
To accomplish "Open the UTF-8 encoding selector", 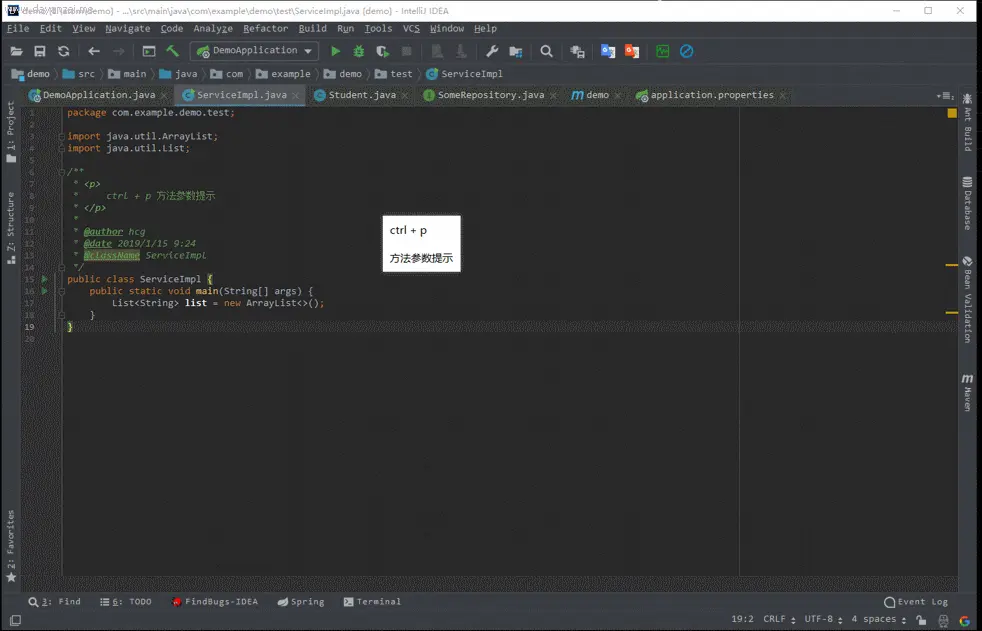I will pos(823,619).
